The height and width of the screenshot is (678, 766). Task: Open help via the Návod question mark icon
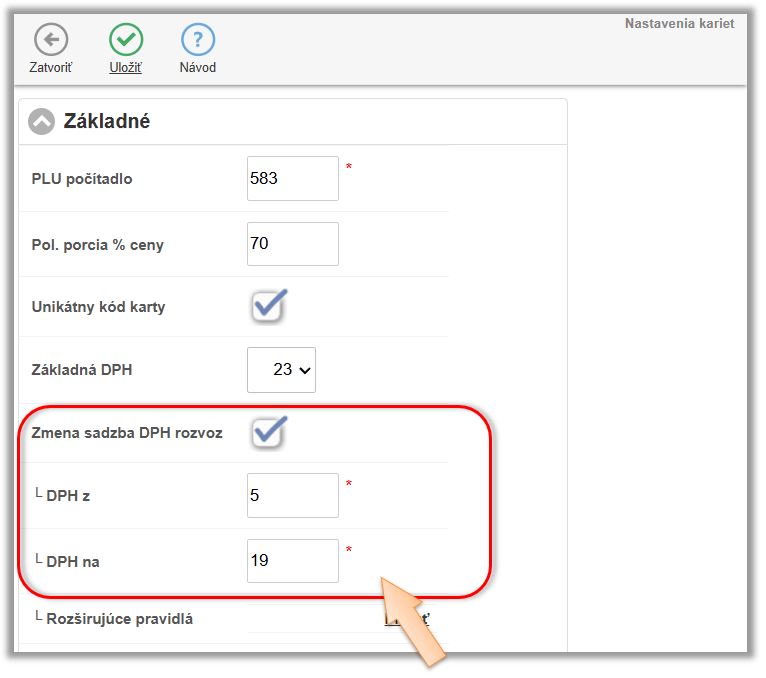click(198, 40)
